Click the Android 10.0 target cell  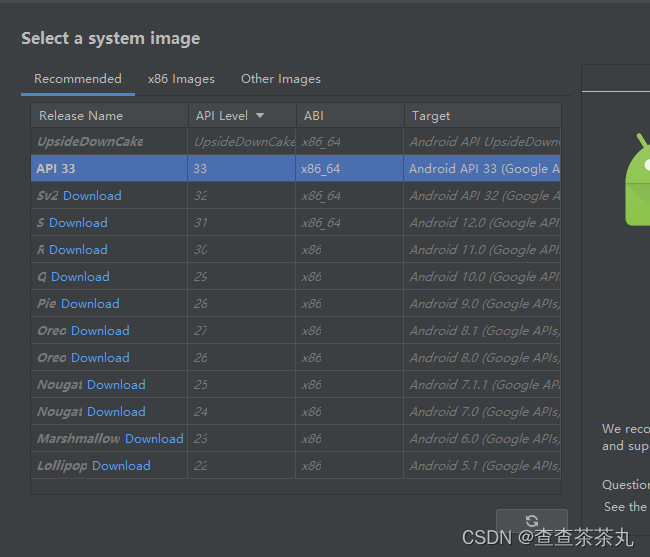(x=482, y=276)
